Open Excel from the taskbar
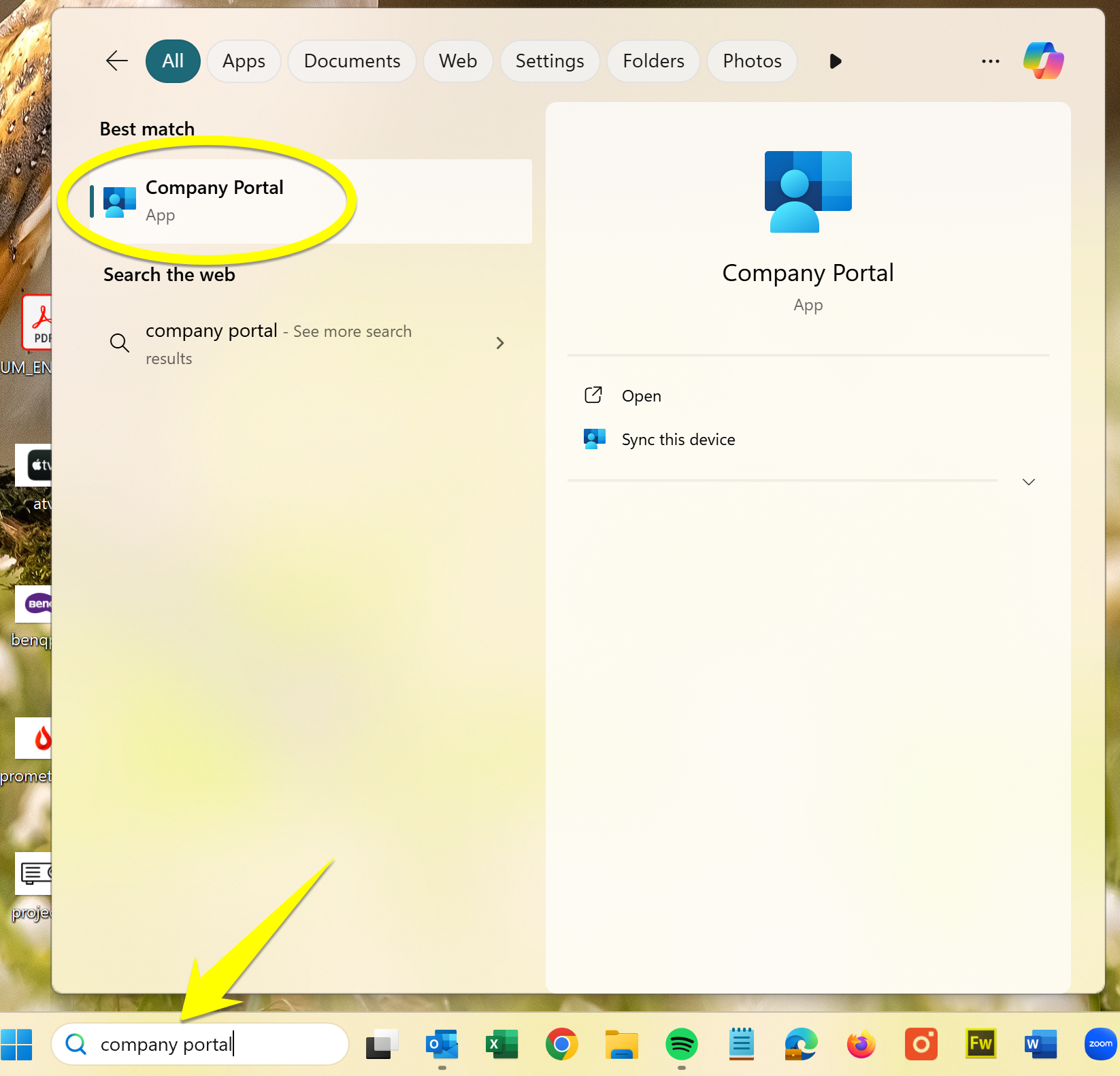This screenshot has height=1076, width=1120. (501, 1044)
